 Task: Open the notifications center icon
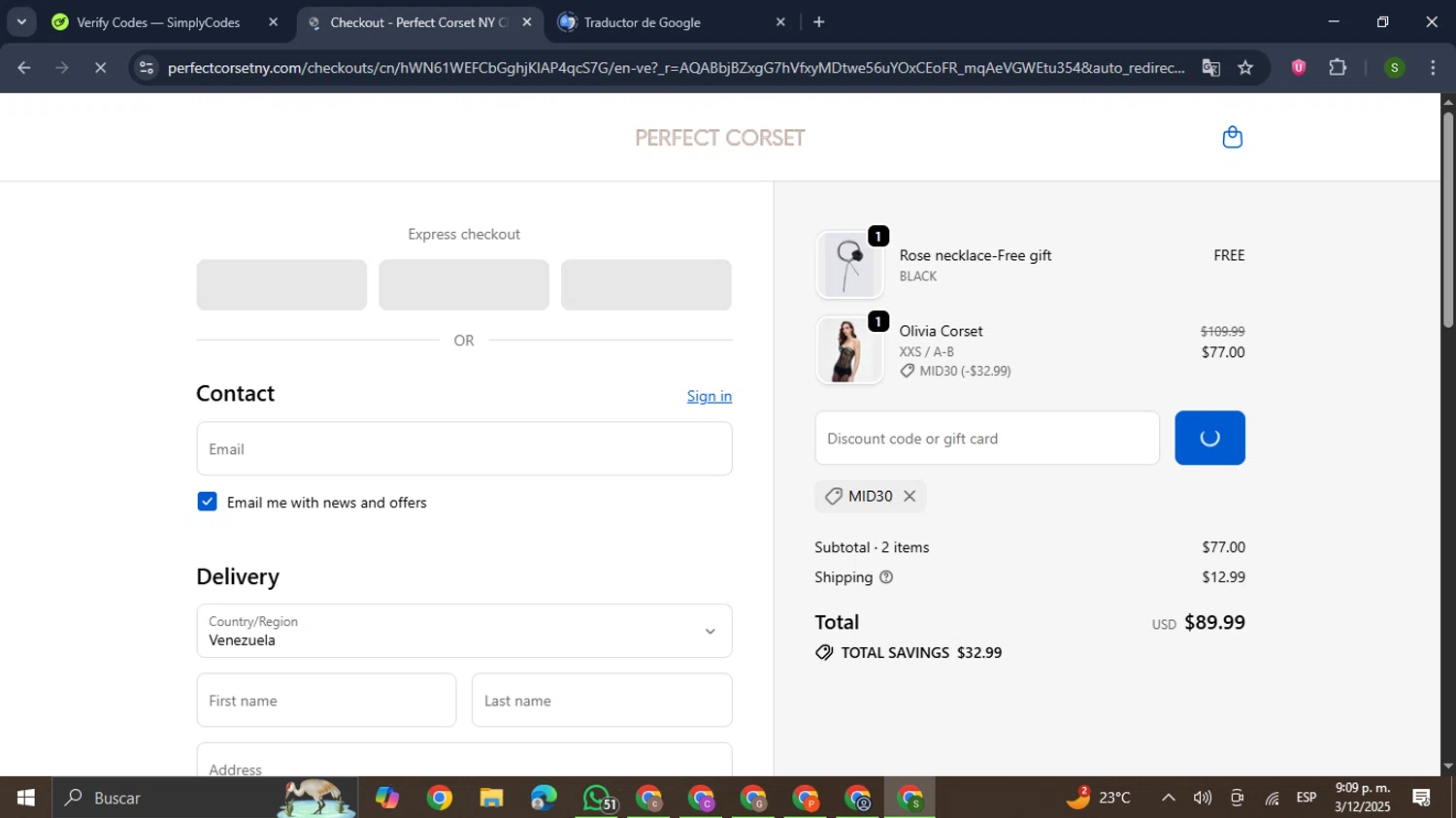click(x=1422, y=798)
